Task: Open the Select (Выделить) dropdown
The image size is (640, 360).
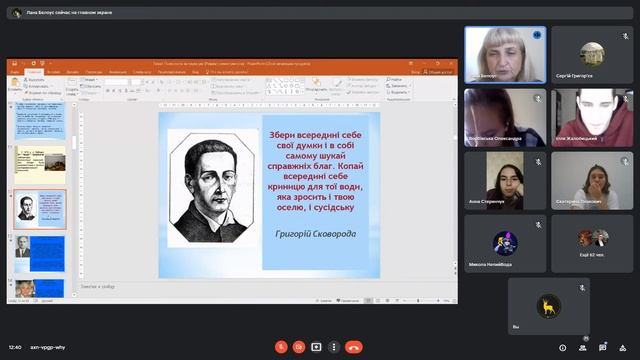Action: coord(398,93)
